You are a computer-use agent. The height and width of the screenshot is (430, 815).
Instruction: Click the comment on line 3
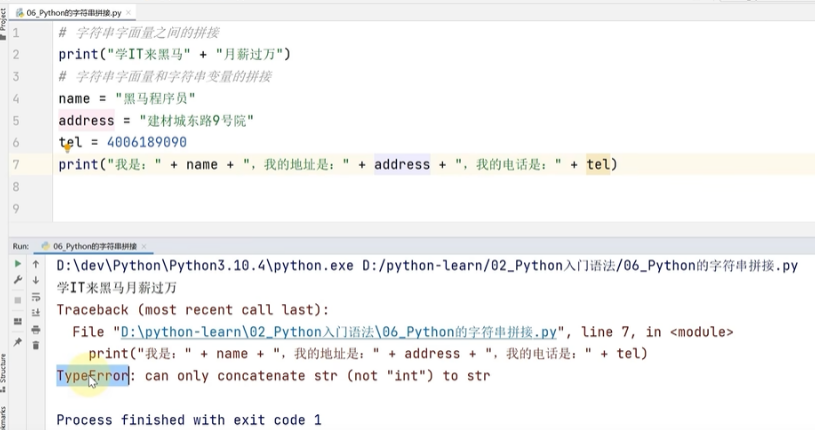point(165,76)
